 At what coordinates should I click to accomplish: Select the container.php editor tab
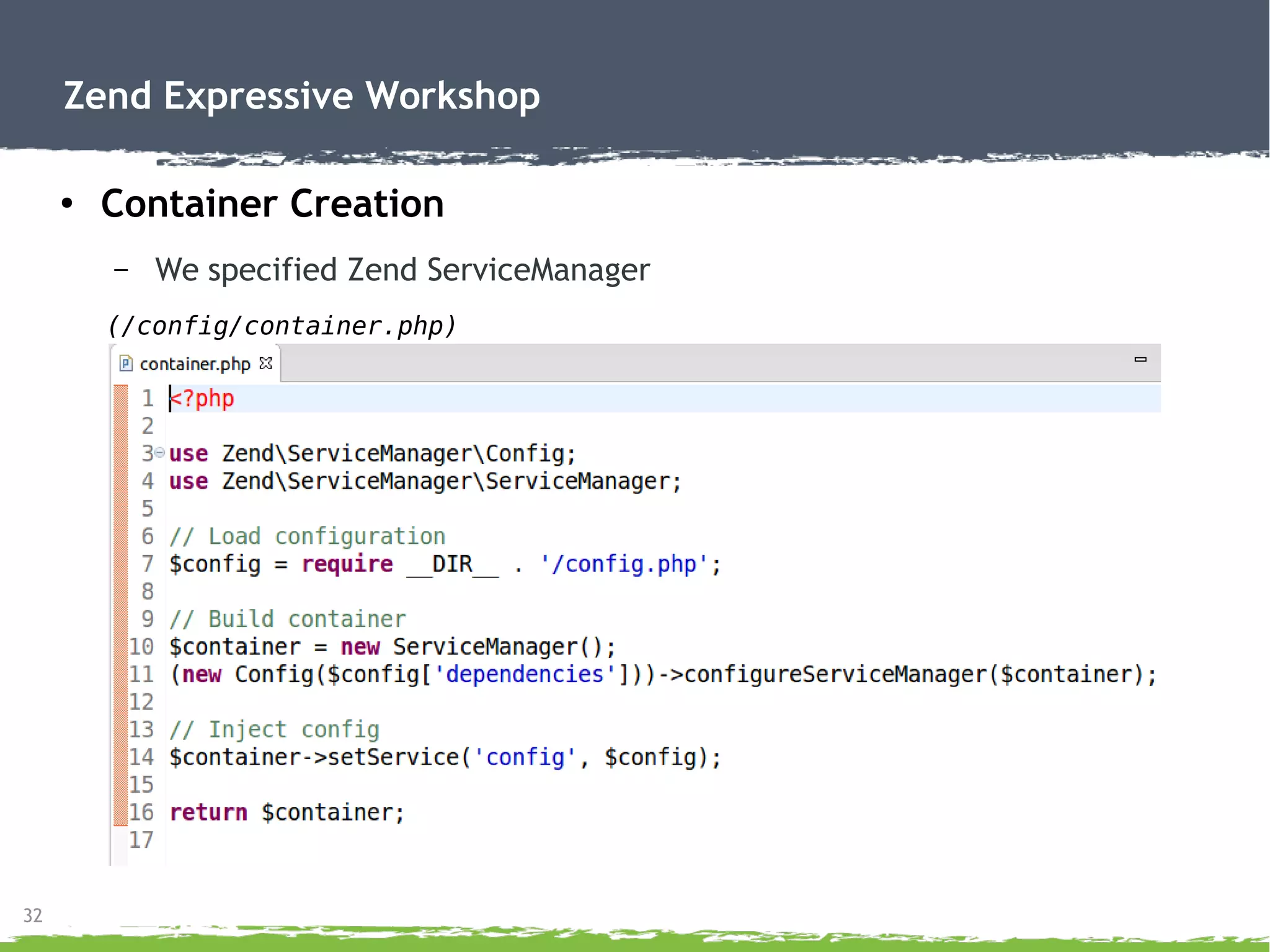(195, 364)
